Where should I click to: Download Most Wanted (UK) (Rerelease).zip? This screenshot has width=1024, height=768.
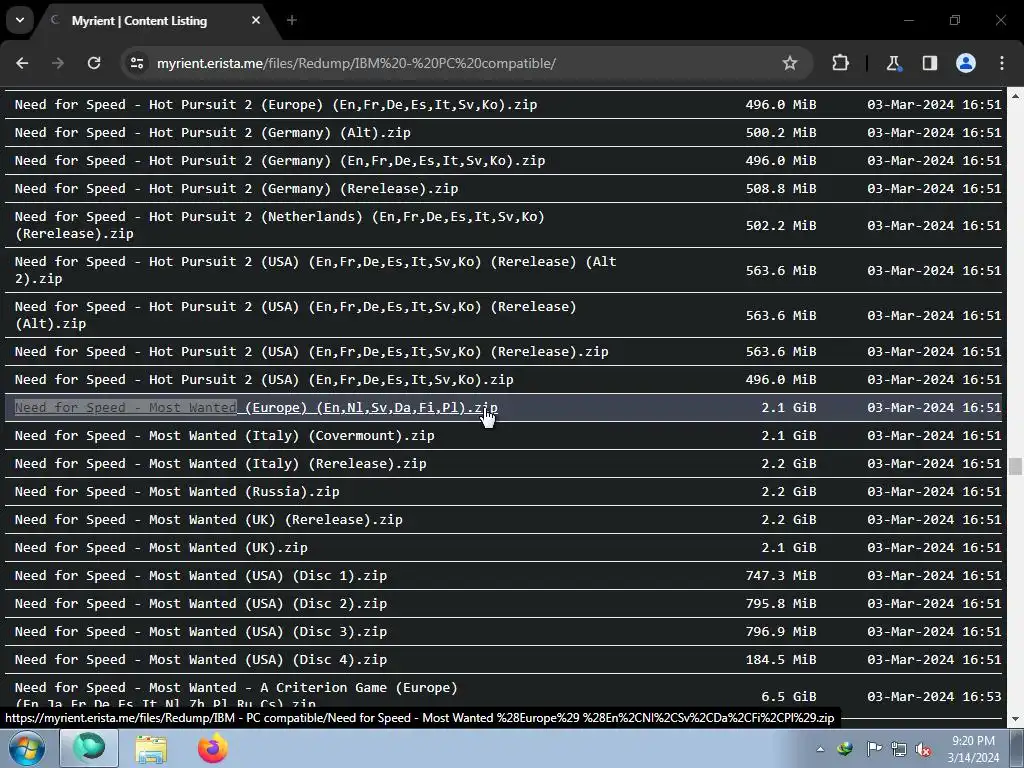[x=208, y=520]
